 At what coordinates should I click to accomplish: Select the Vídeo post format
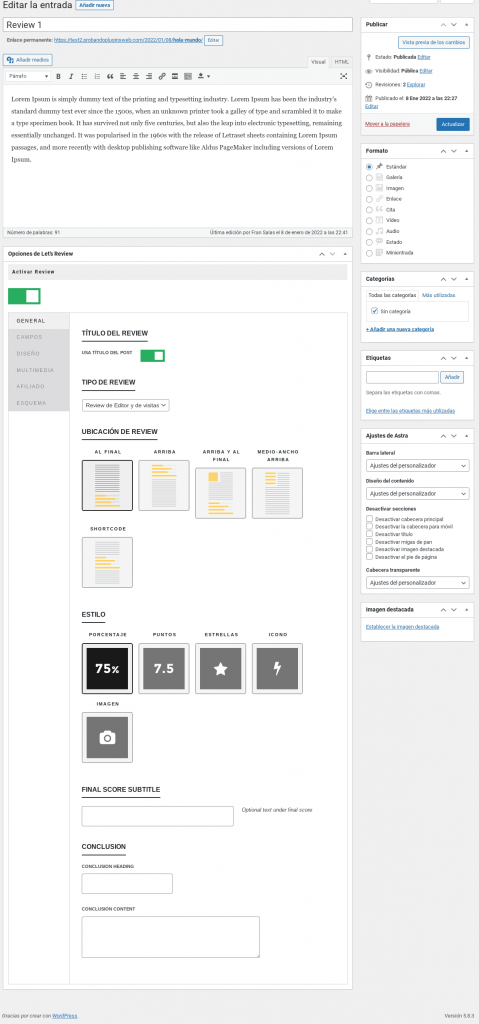[x=370, y=220]
